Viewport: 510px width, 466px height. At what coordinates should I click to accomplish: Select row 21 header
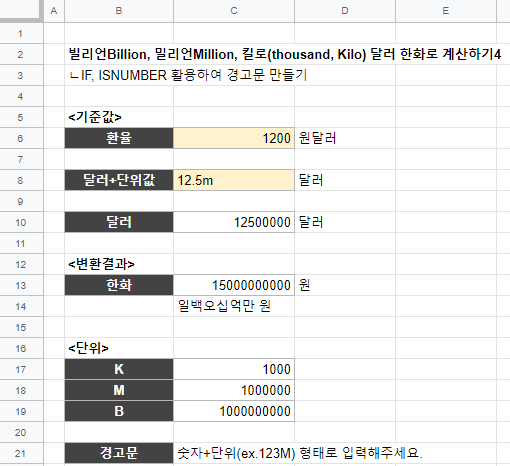pyautogui.click(x=21, y=453)
